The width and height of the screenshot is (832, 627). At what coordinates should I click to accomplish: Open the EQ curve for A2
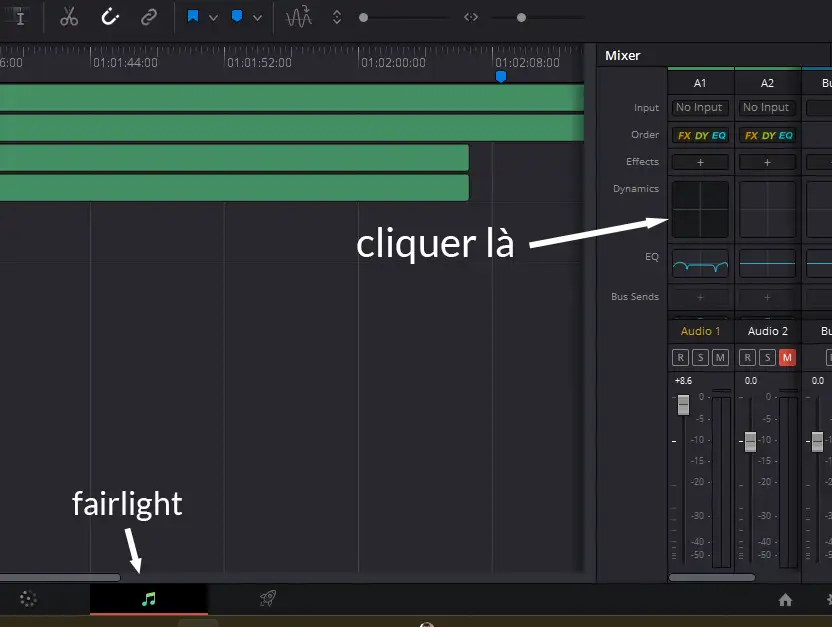click(767, 264)
